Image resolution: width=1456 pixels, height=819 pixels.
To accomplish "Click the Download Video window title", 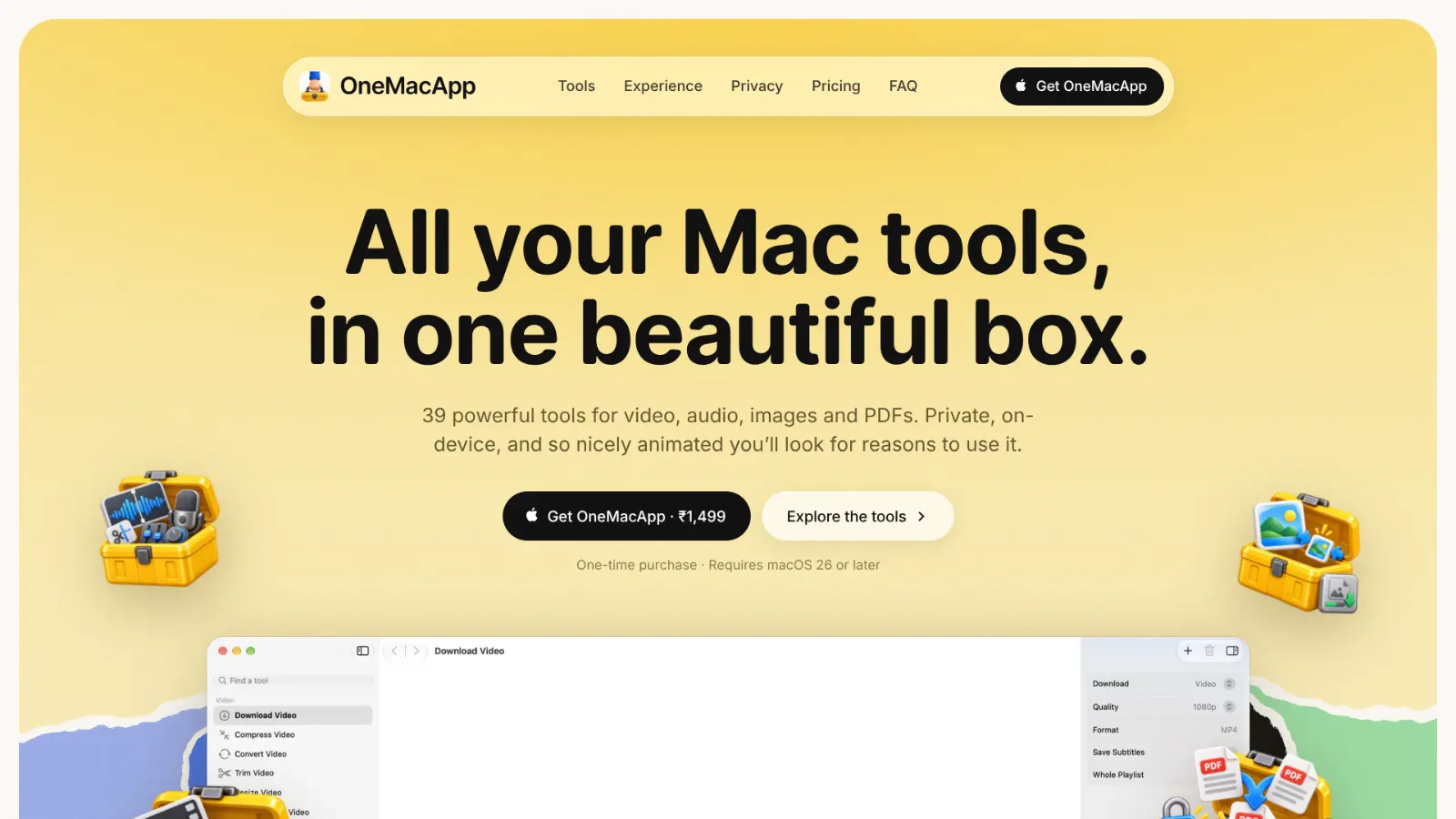I will pos(469,651).
